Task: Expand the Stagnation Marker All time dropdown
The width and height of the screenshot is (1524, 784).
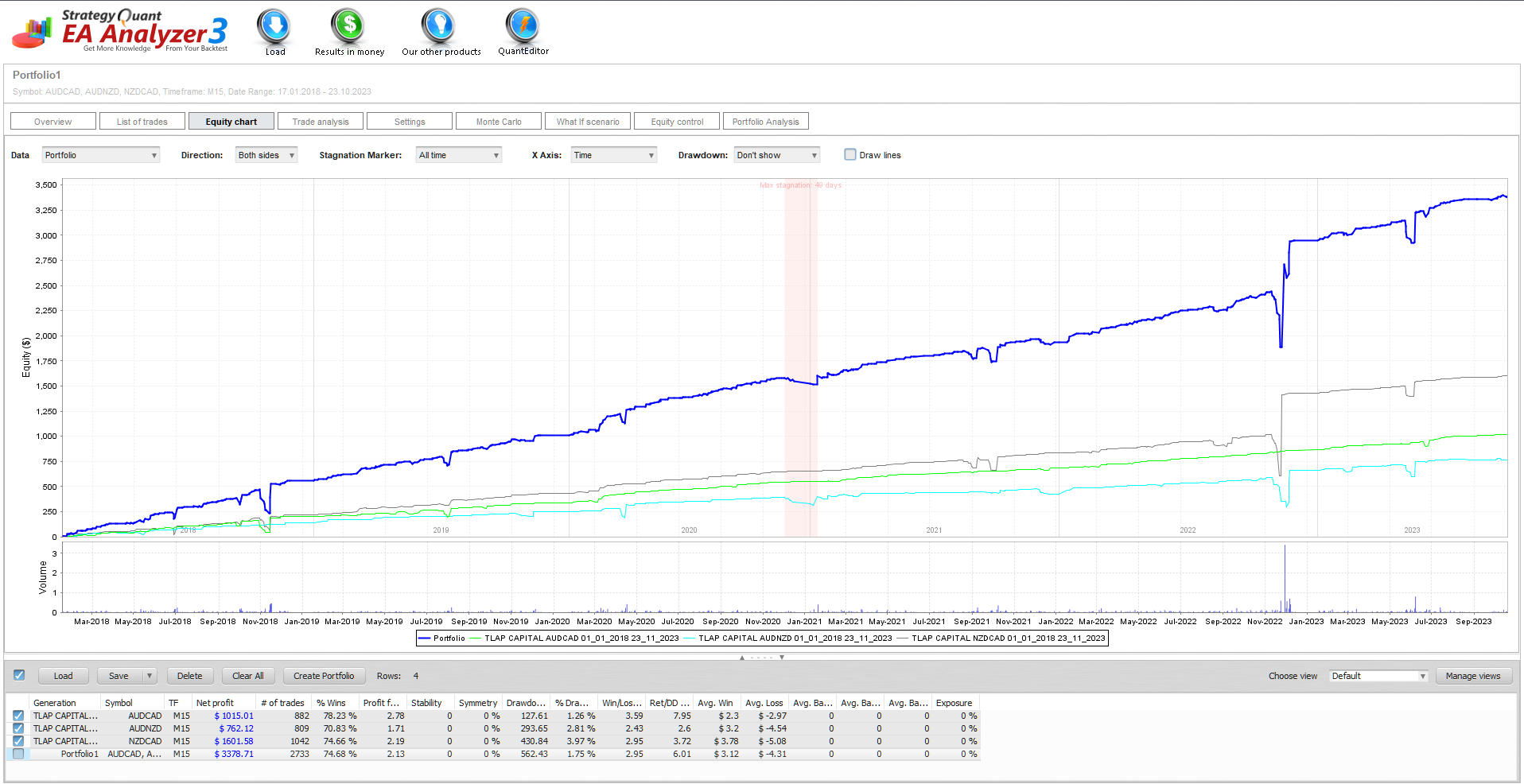Action: (459, 155)
